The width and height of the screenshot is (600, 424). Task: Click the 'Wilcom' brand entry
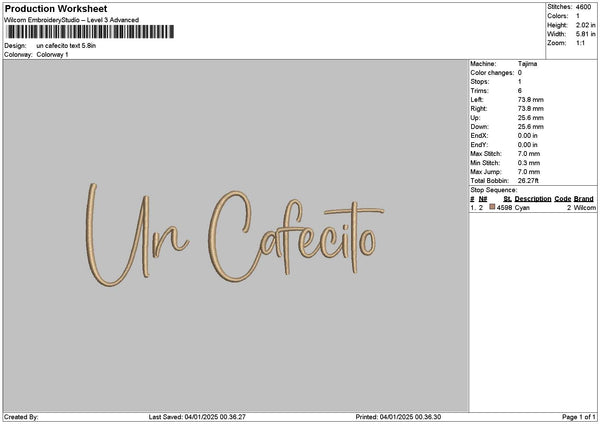tap(584, 207)
